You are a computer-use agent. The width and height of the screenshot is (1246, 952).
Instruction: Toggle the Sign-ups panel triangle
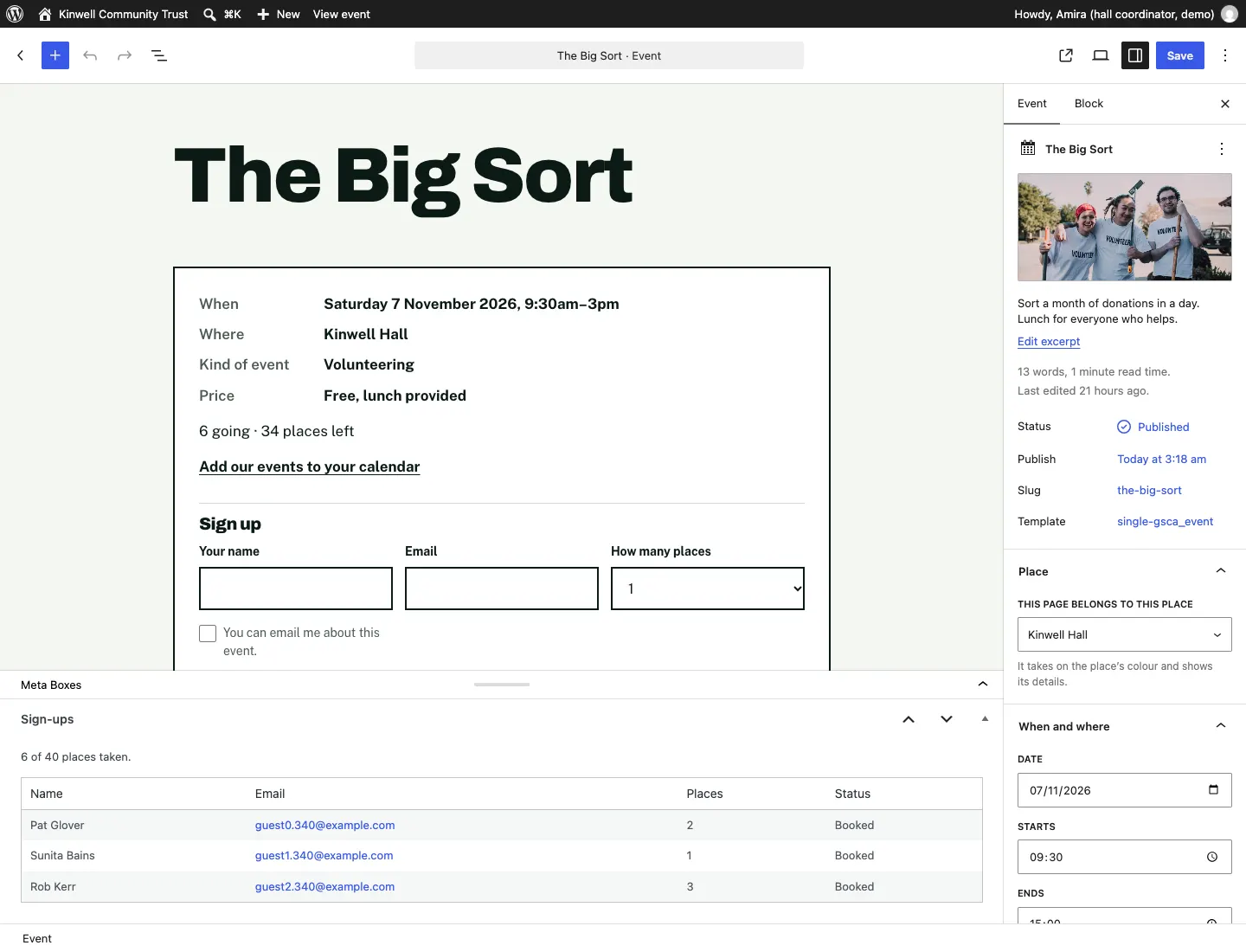click(x=985, y=719)
